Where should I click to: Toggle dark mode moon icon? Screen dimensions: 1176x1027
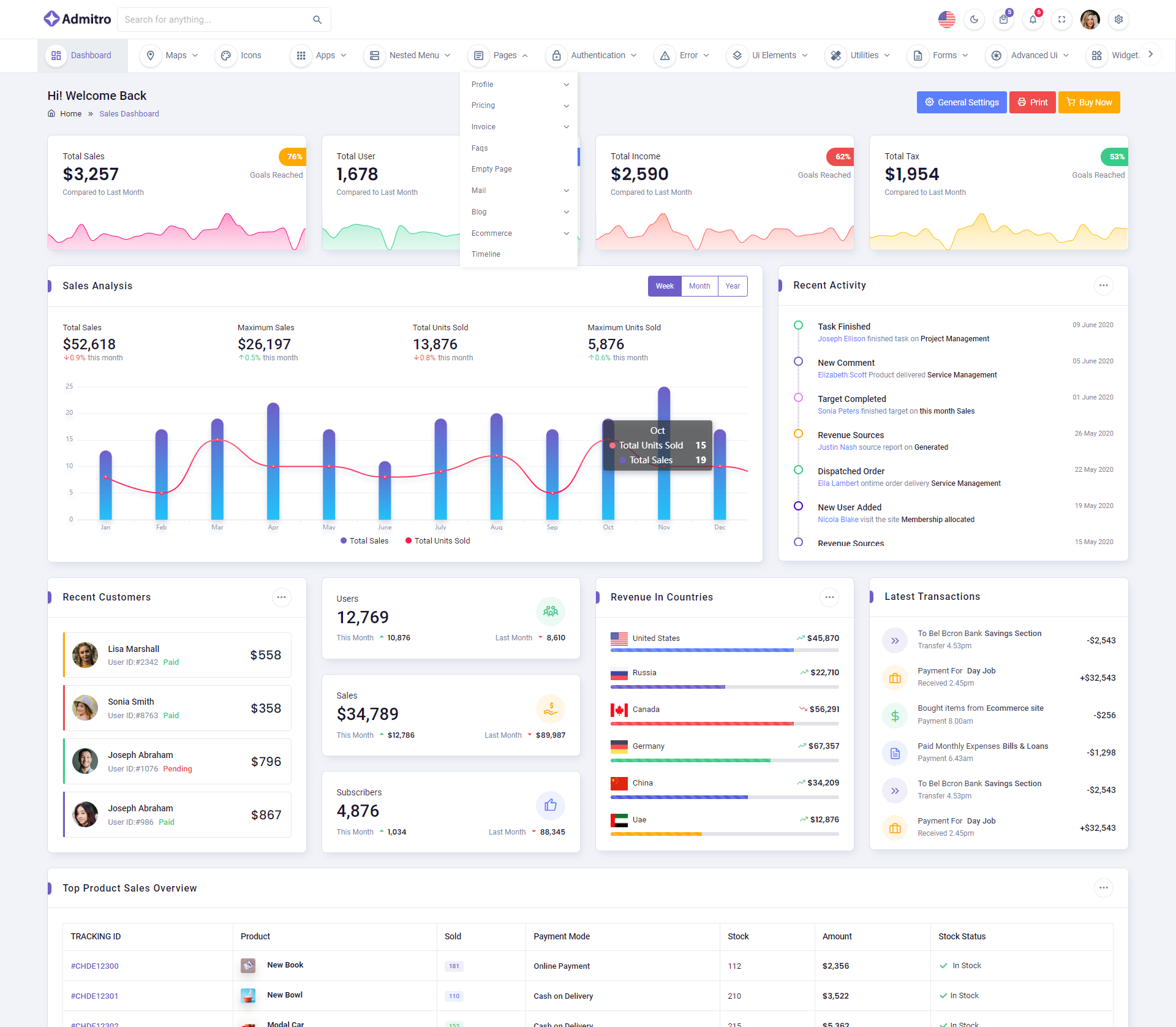[974, 20]
